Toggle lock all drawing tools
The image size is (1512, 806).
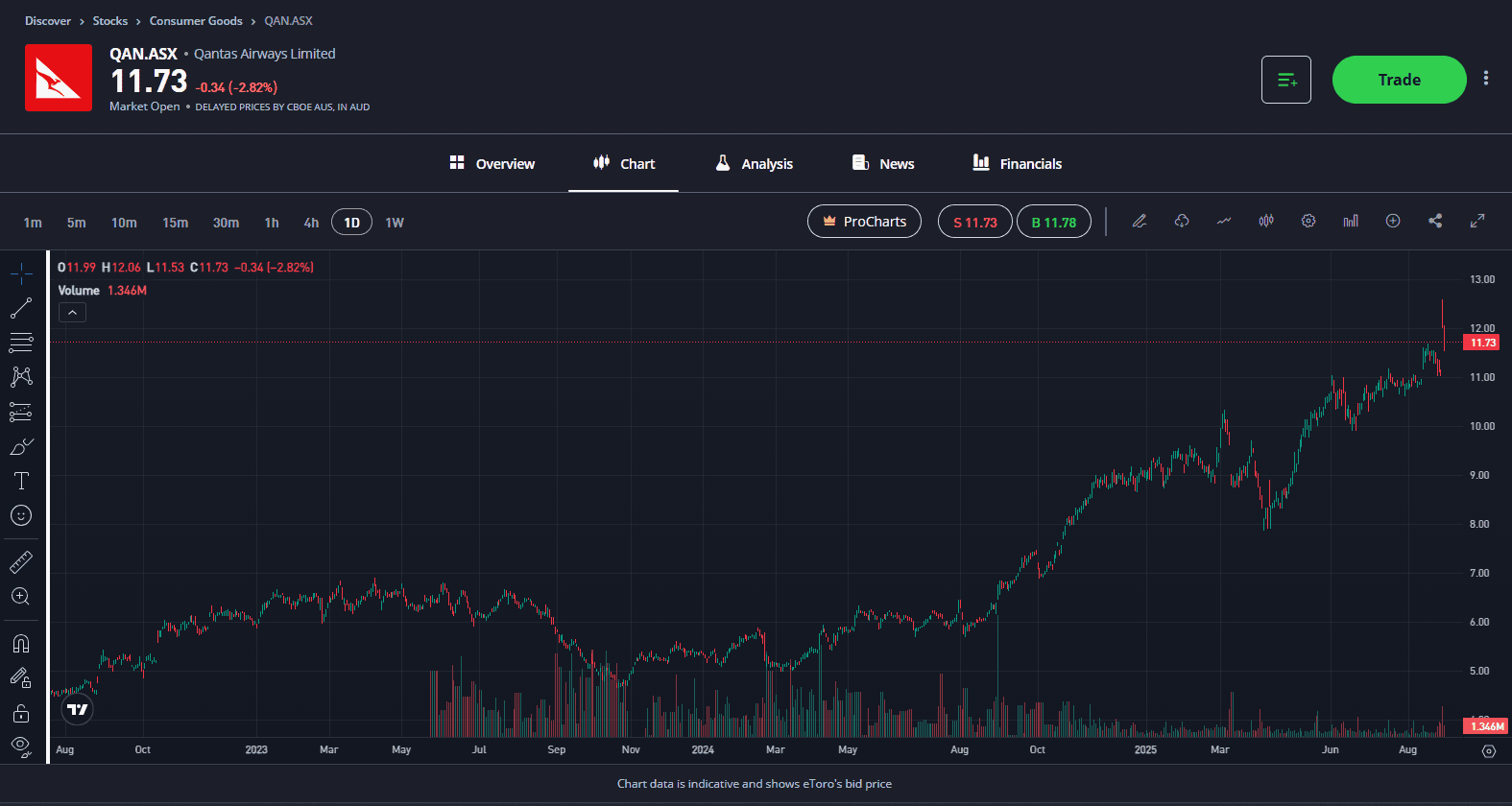(21, 713)
